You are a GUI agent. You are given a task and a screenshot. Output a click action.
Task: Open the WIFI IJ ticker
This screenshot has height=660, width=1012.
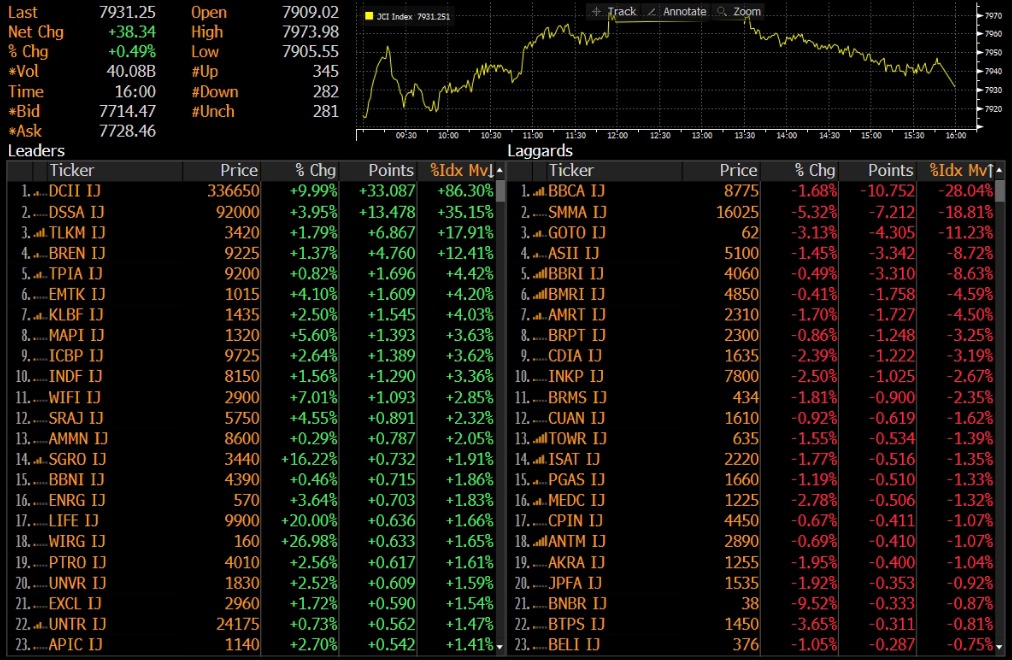click(75, 397)
